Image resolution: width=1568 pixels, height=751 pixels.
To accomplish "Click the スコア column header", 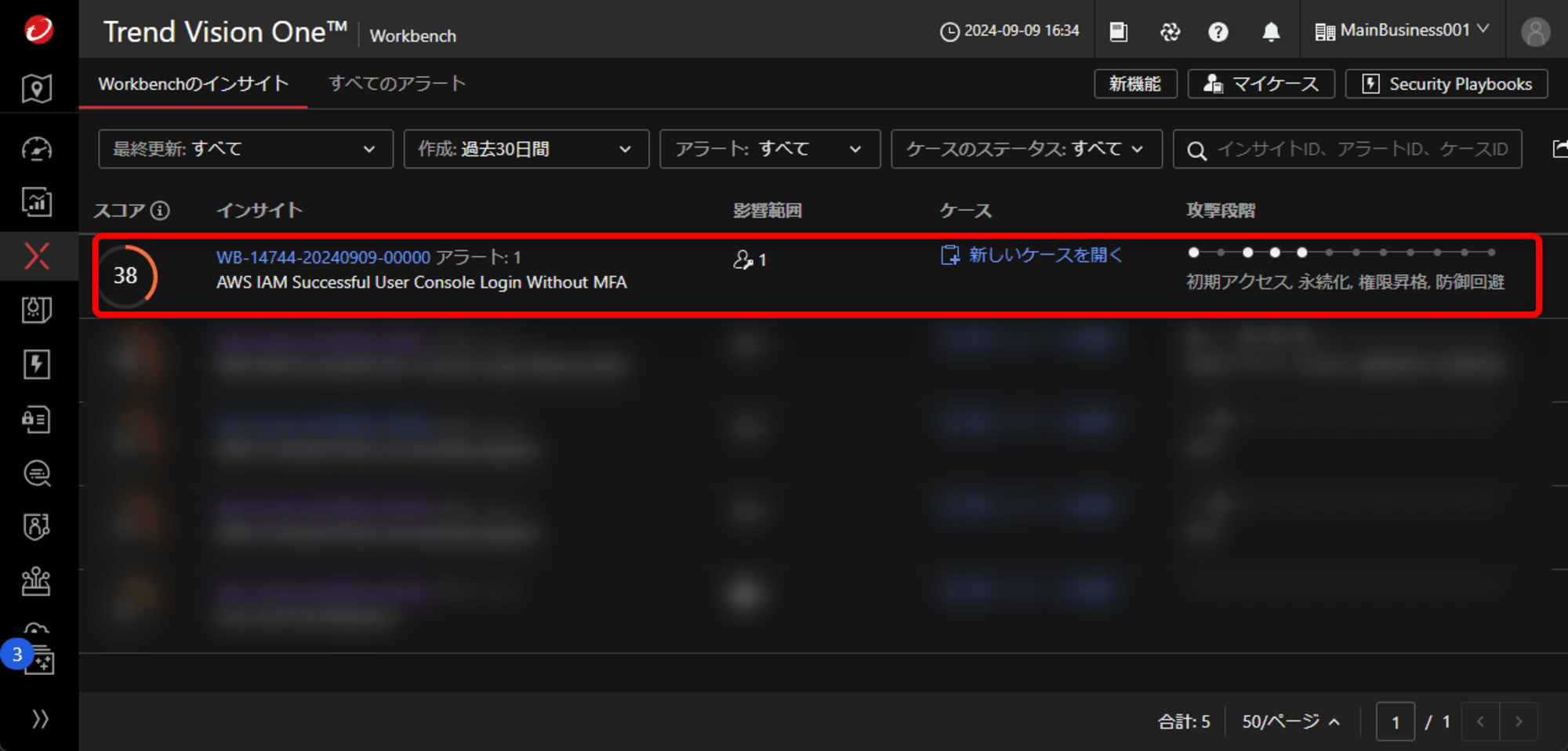I will pyautogui.click(x=119, y=210).
